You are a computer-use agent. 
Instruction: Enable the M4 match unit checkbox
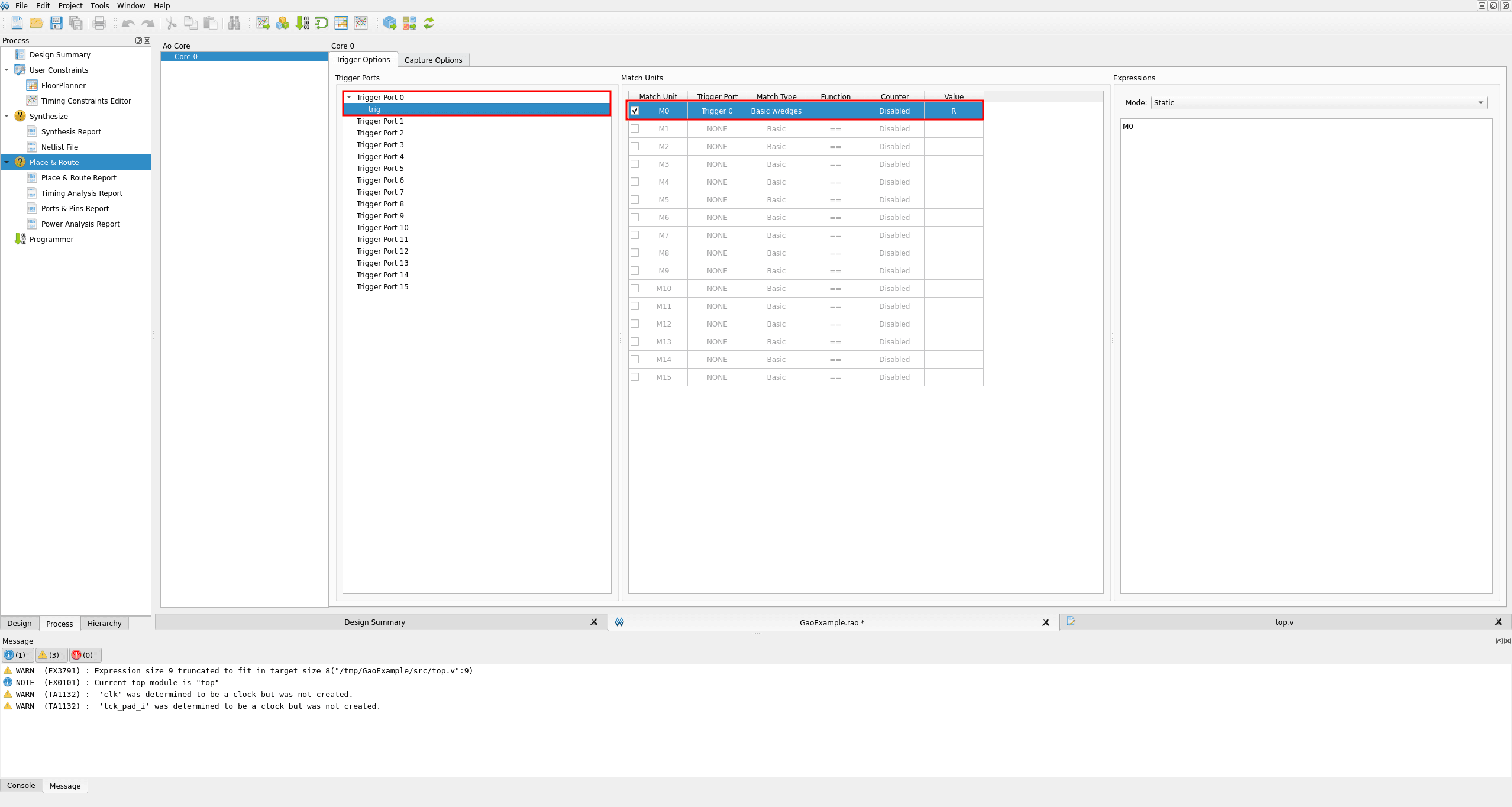tap(635, 182)
